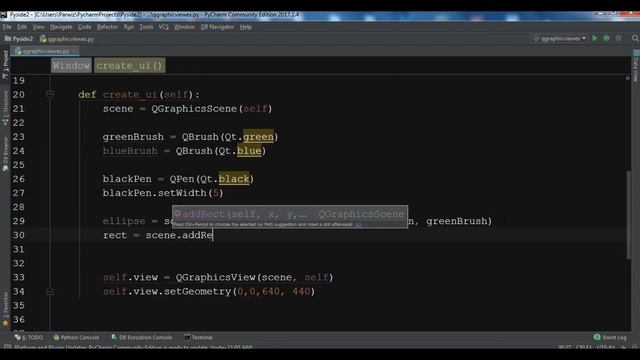
Task: Click the number 5 in setWidth(5)
Action: tap(216, 193)
